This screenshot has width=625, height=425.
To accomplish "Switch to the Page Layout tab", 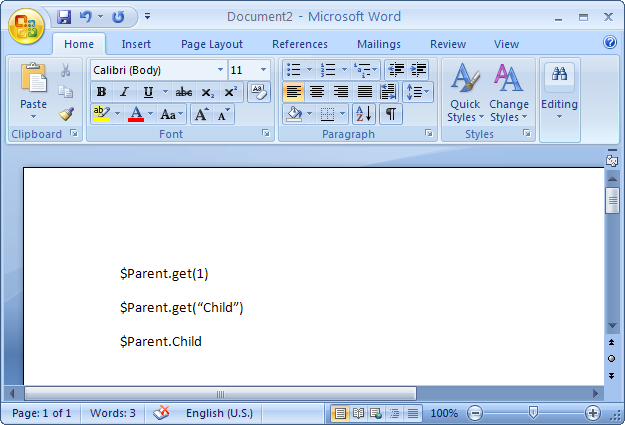I will [x=212, y=44].
